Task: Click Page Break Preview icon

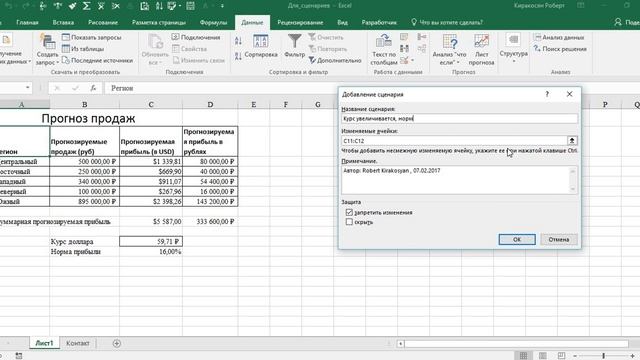Action: point(561,356)
